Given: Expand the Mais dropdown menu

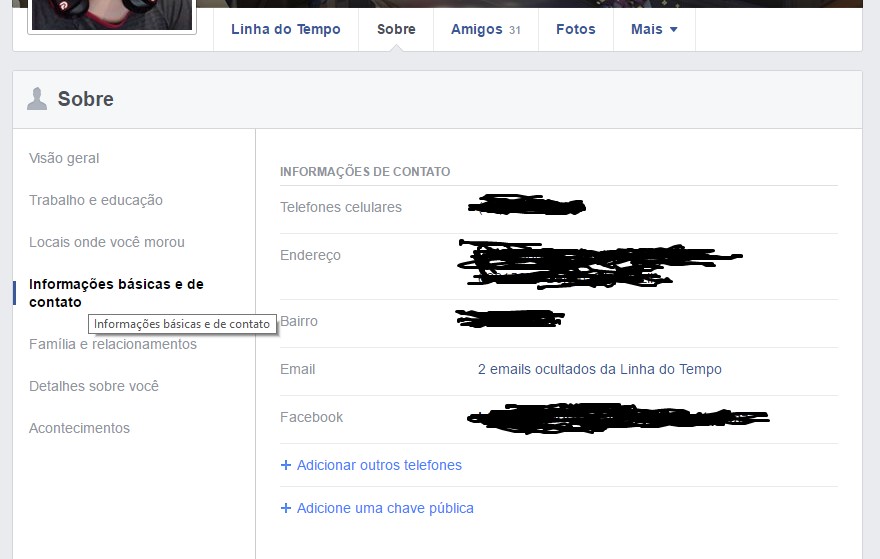Looking at the screenshot, I should [654, 29].
